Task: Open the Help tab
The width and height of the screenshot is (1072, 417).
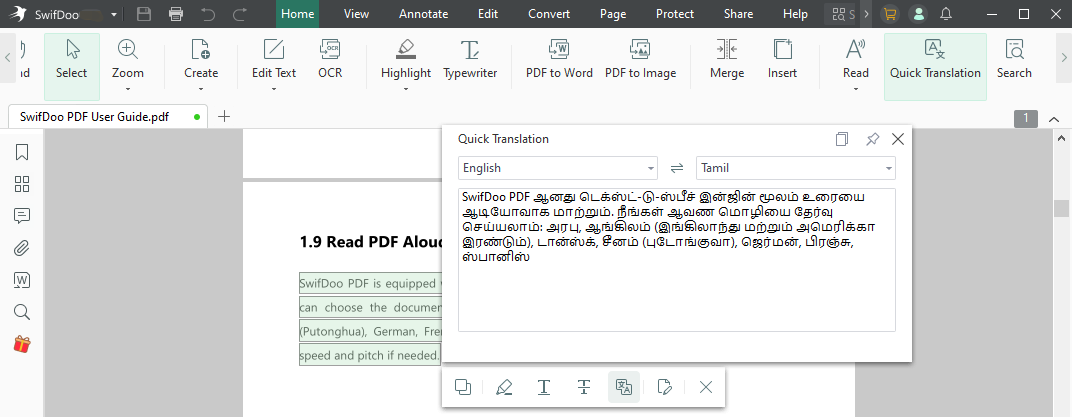Action: tap(795, 14)
